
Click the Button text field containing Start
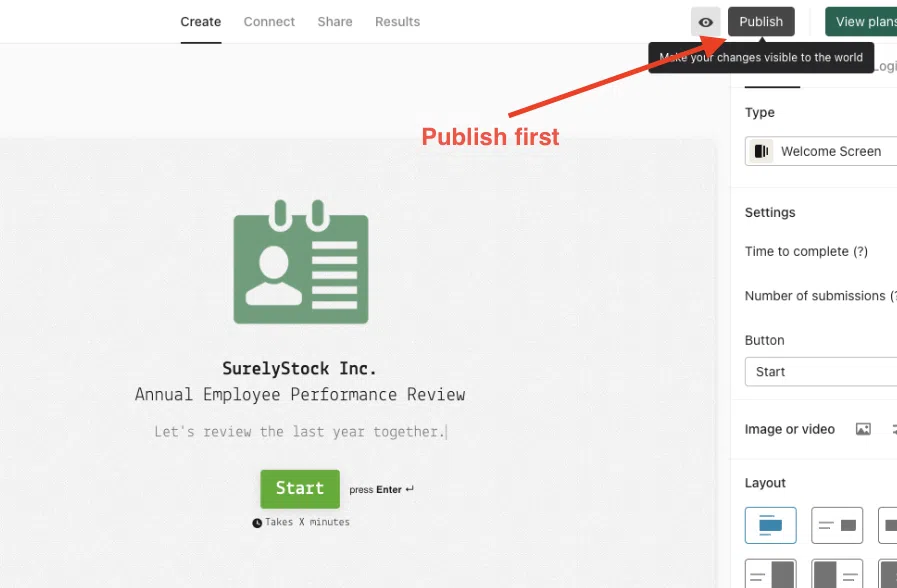coord(820,372)
